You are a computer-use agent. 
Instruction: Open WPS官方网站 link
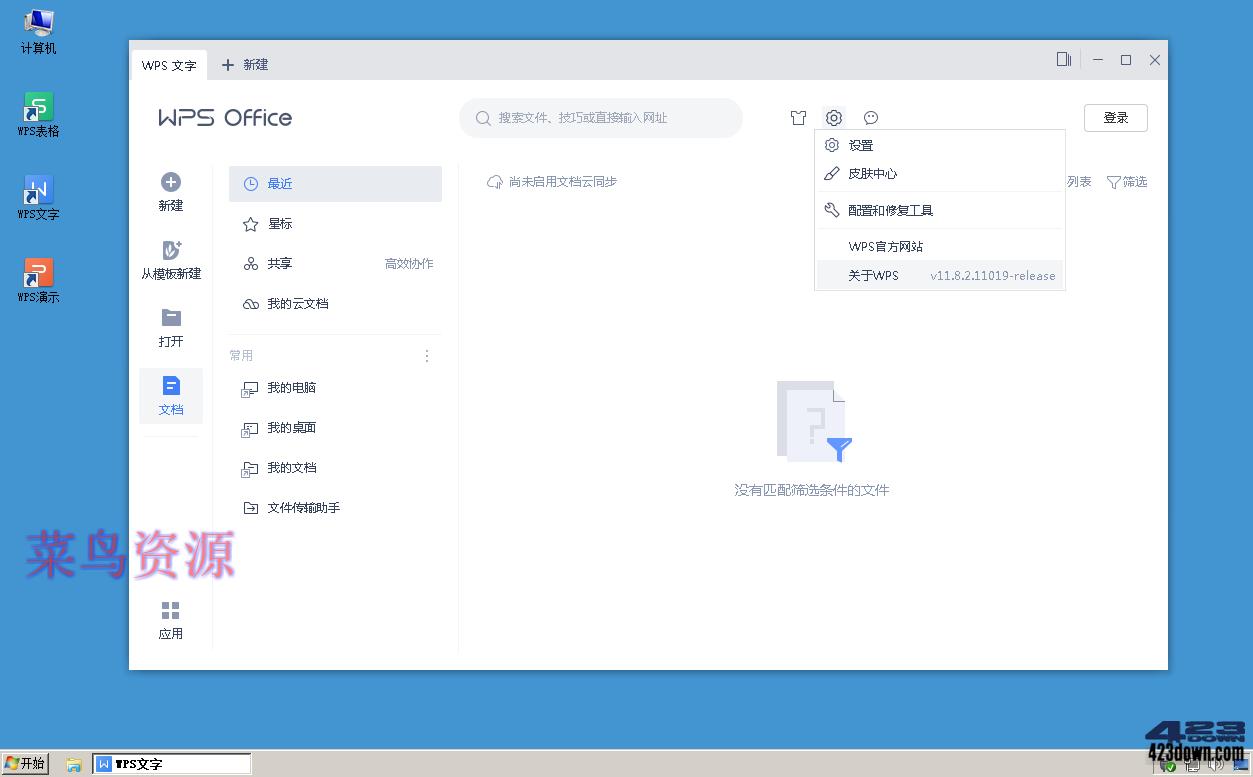885,246
